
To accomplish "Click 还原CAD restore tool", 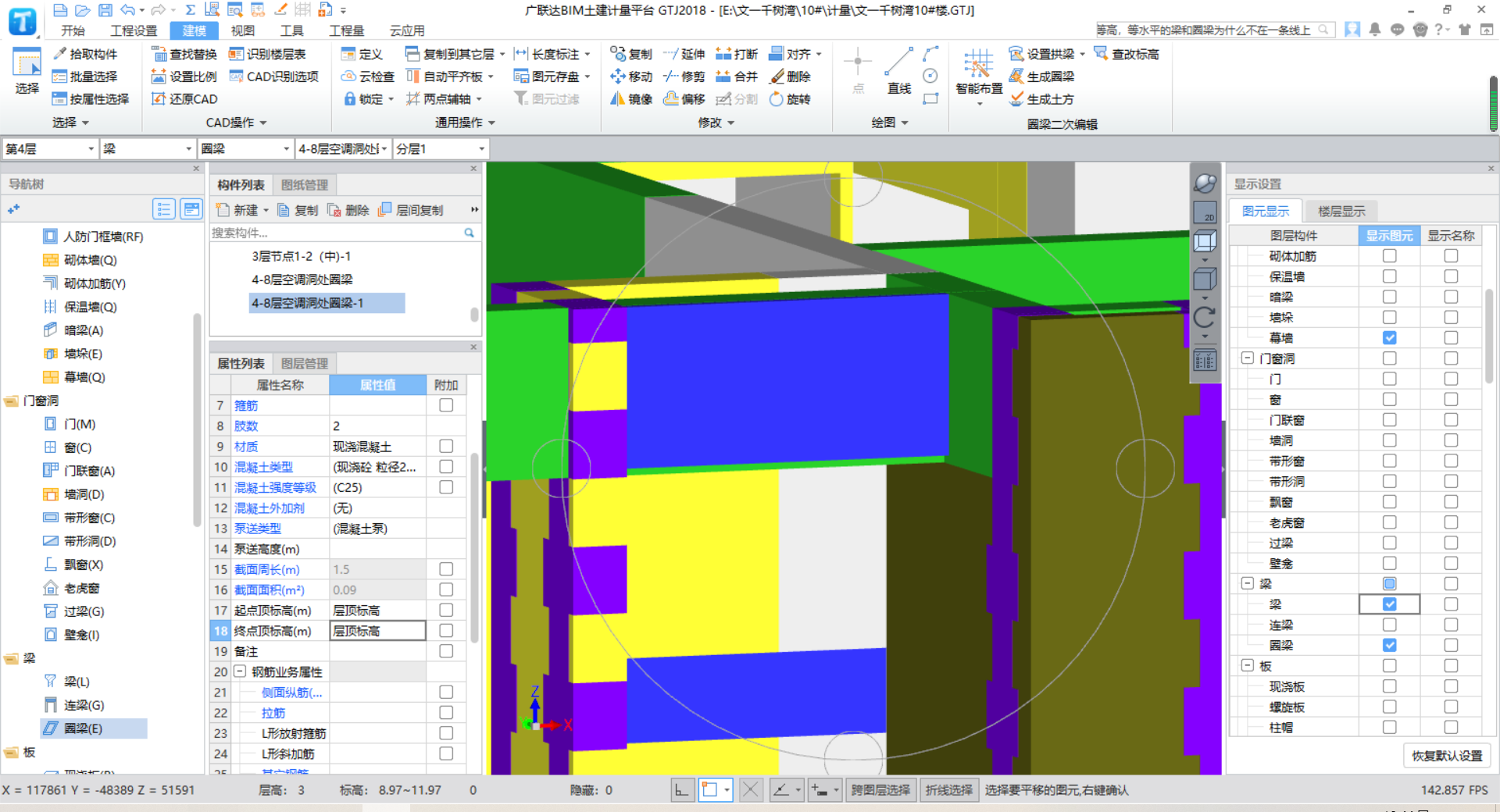I will click(x=184, y=99).
